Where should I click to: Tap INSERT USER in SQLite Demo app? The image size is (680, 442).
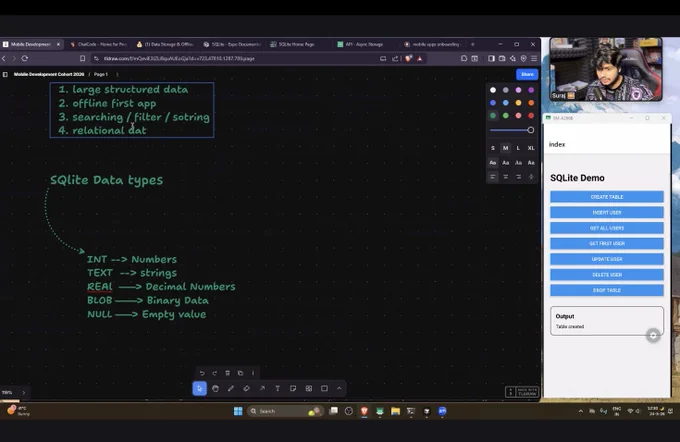point(607,213)
